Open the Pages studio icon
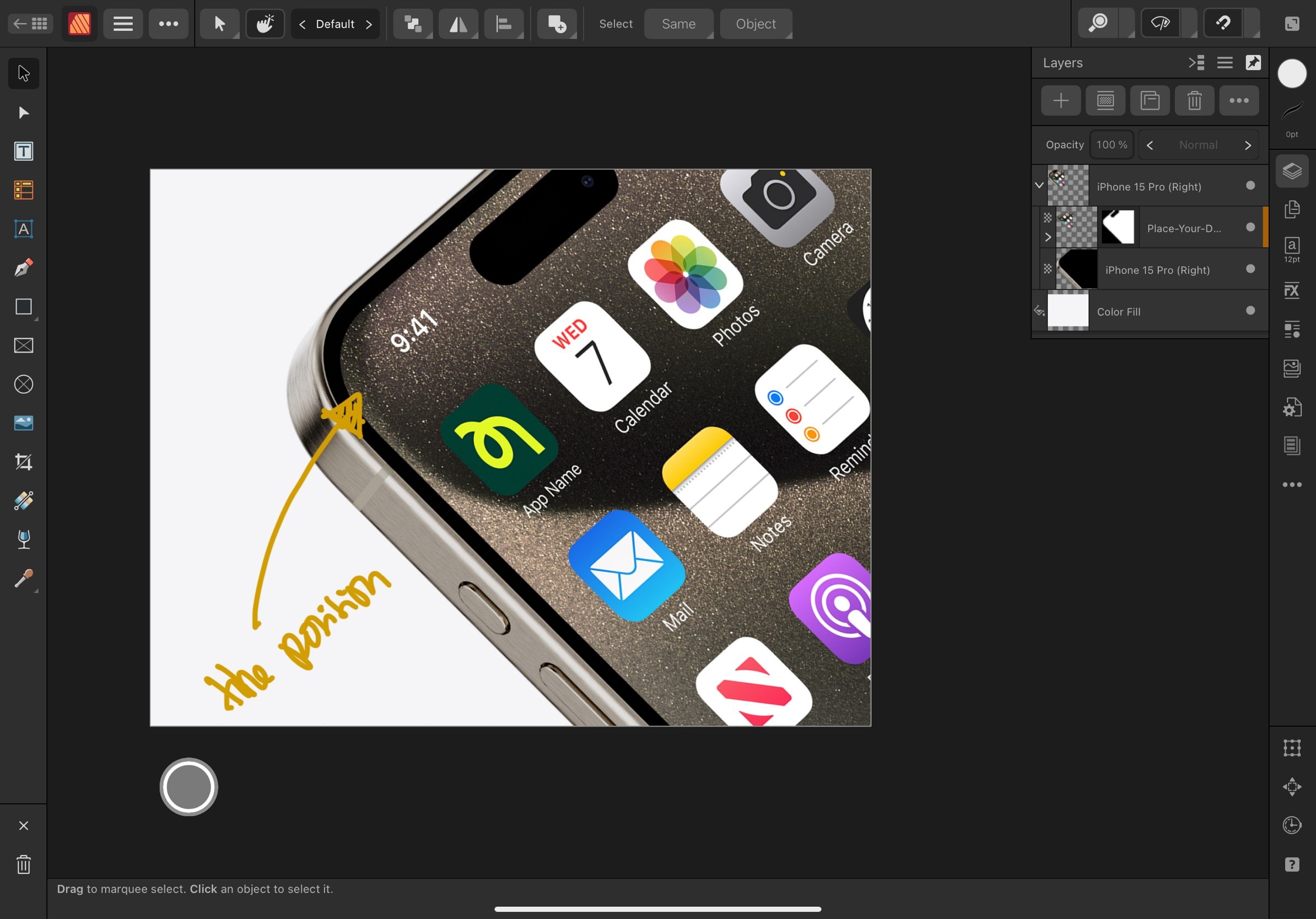This screenshot has width=1316, height=919. pos(1292,209)
